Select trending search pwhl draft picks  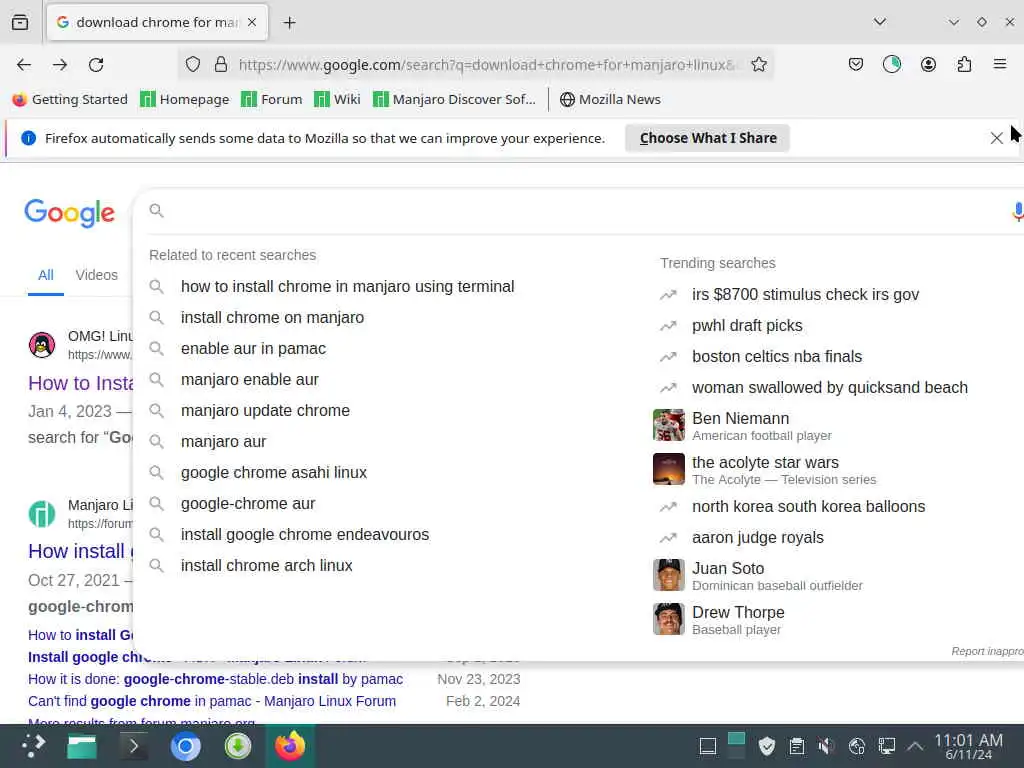(x=747, y=325)
